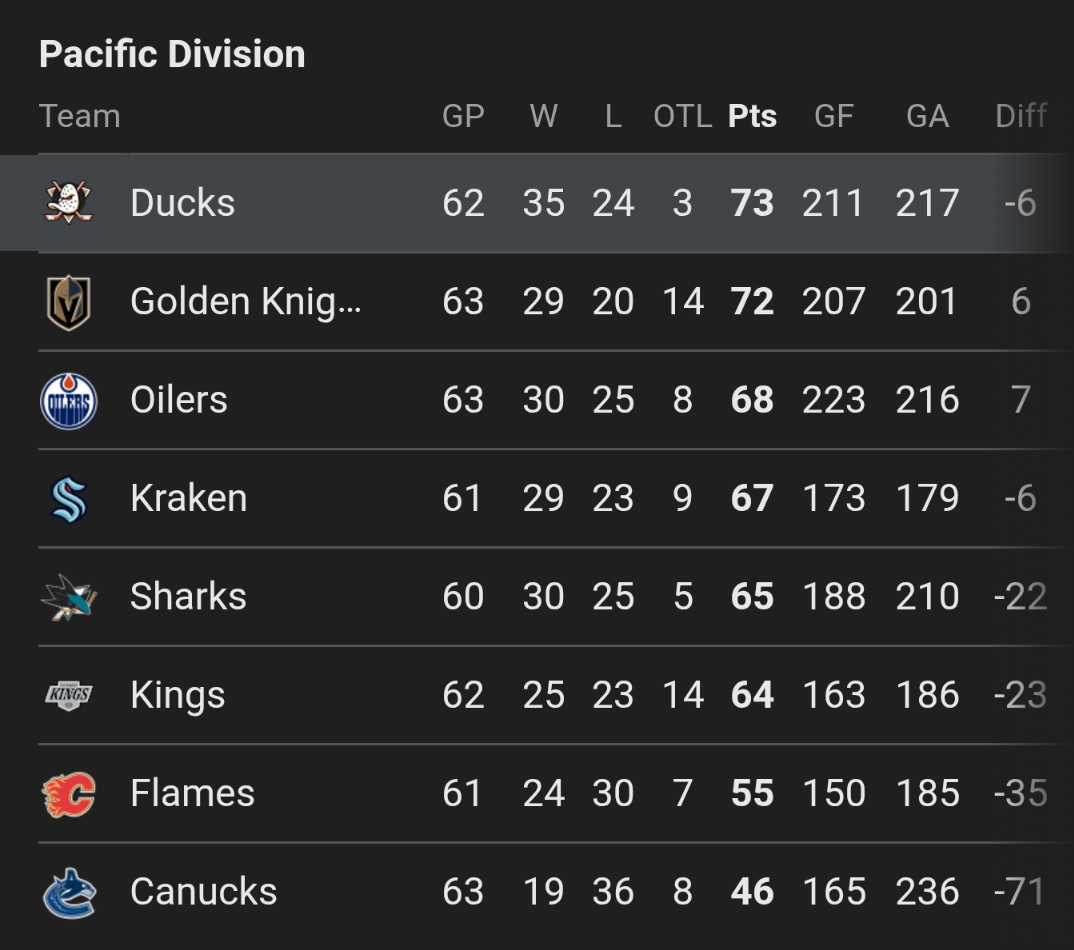Viewport: 1074px width, 950px height.
Task: Open the Ducks team page link
Action: (x=182, y=203)
